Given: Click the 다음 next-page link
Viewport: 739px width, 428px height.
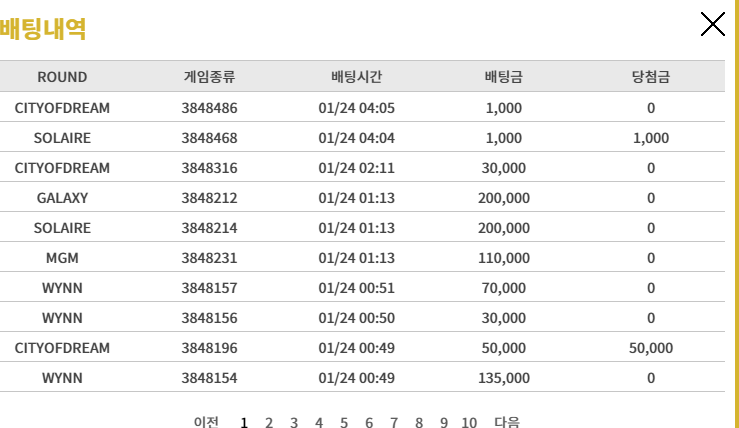Looking at the screenshot, I should click(507, 422).
